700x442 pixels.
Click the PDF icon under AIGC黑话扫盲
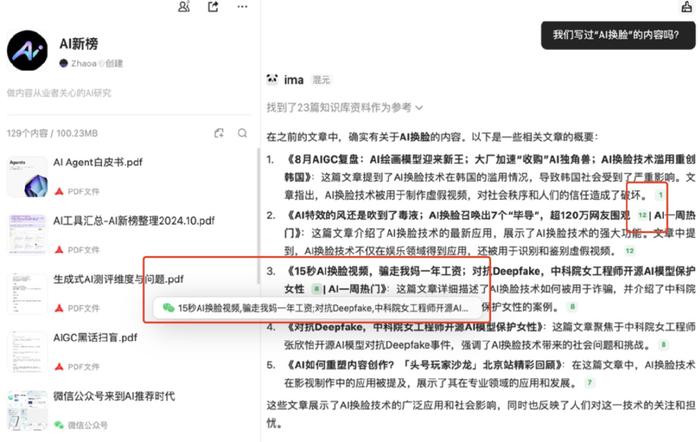59,367
